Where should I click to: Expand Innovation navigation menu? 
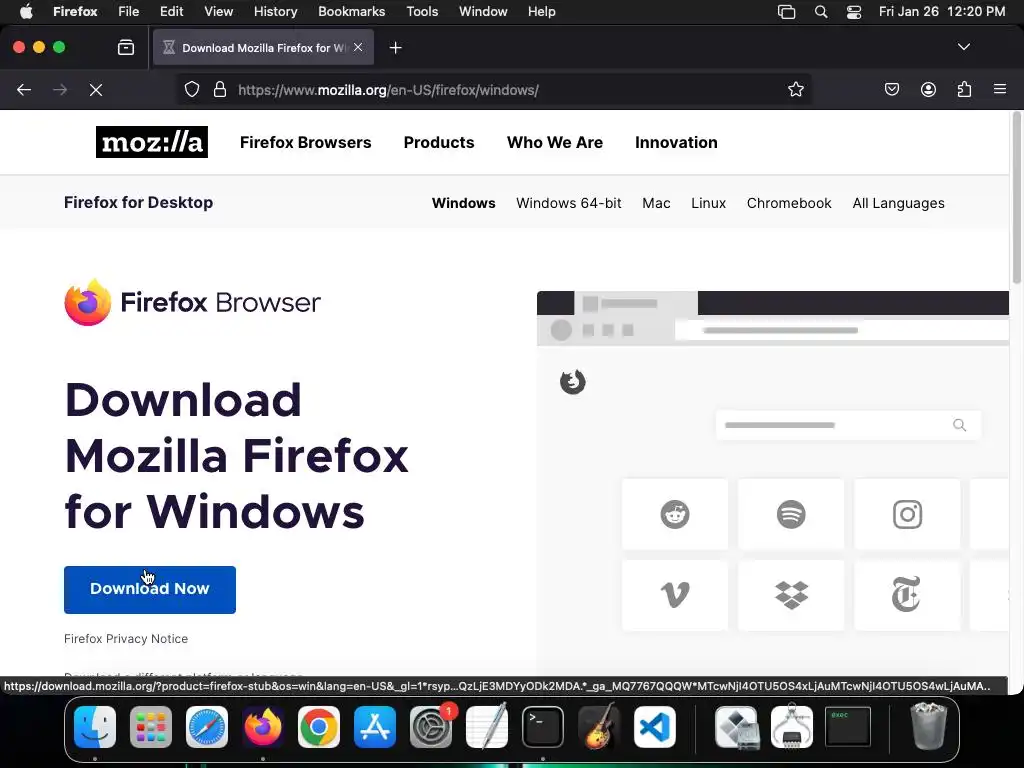(676, 142)
